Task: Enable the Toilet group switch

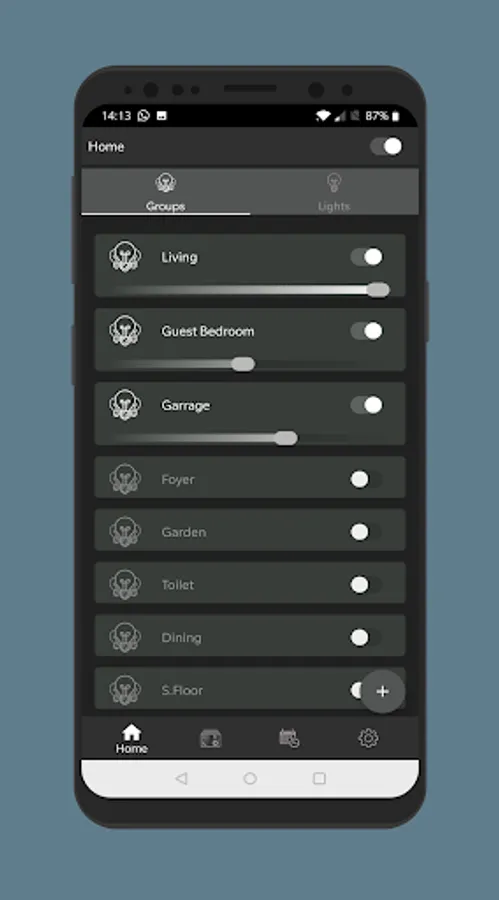Action: click(x=366, y=584)
